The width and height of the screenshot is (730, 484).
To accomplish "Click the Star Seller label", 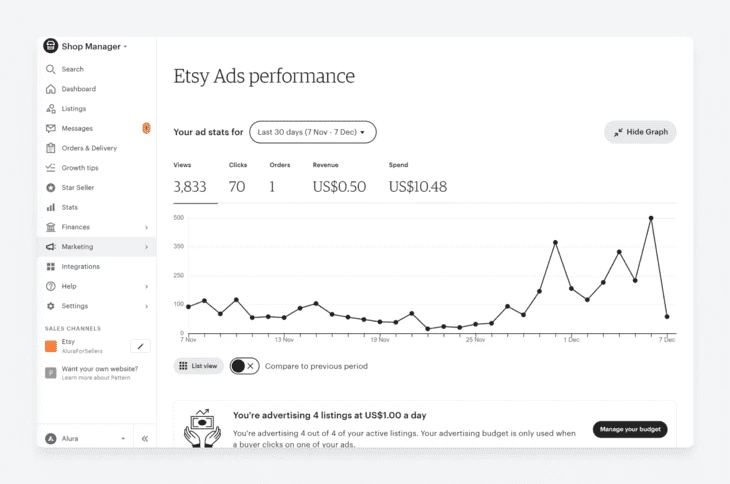I will point(78,188).
